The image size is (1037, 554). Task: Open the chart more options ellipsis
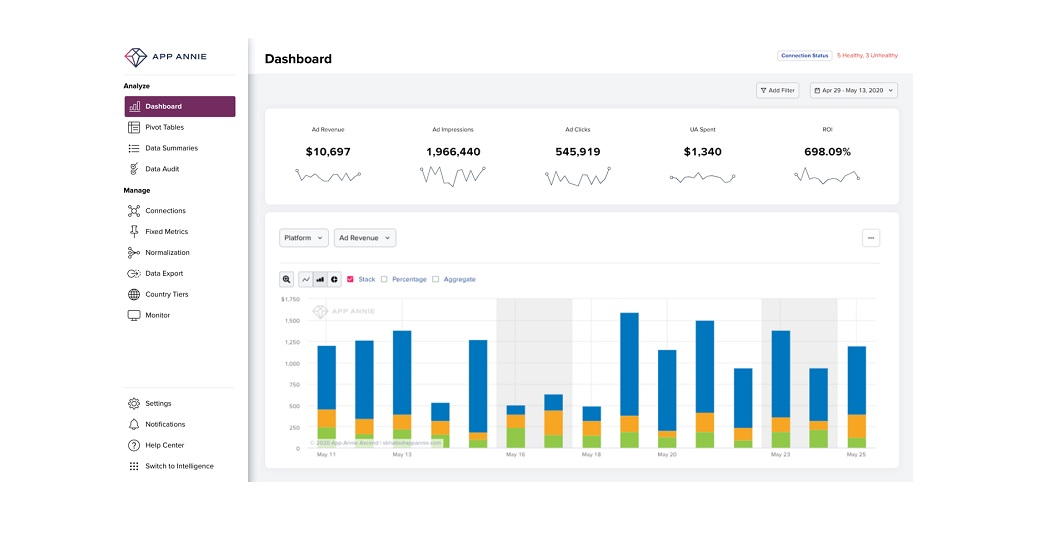tap(871, 238)
